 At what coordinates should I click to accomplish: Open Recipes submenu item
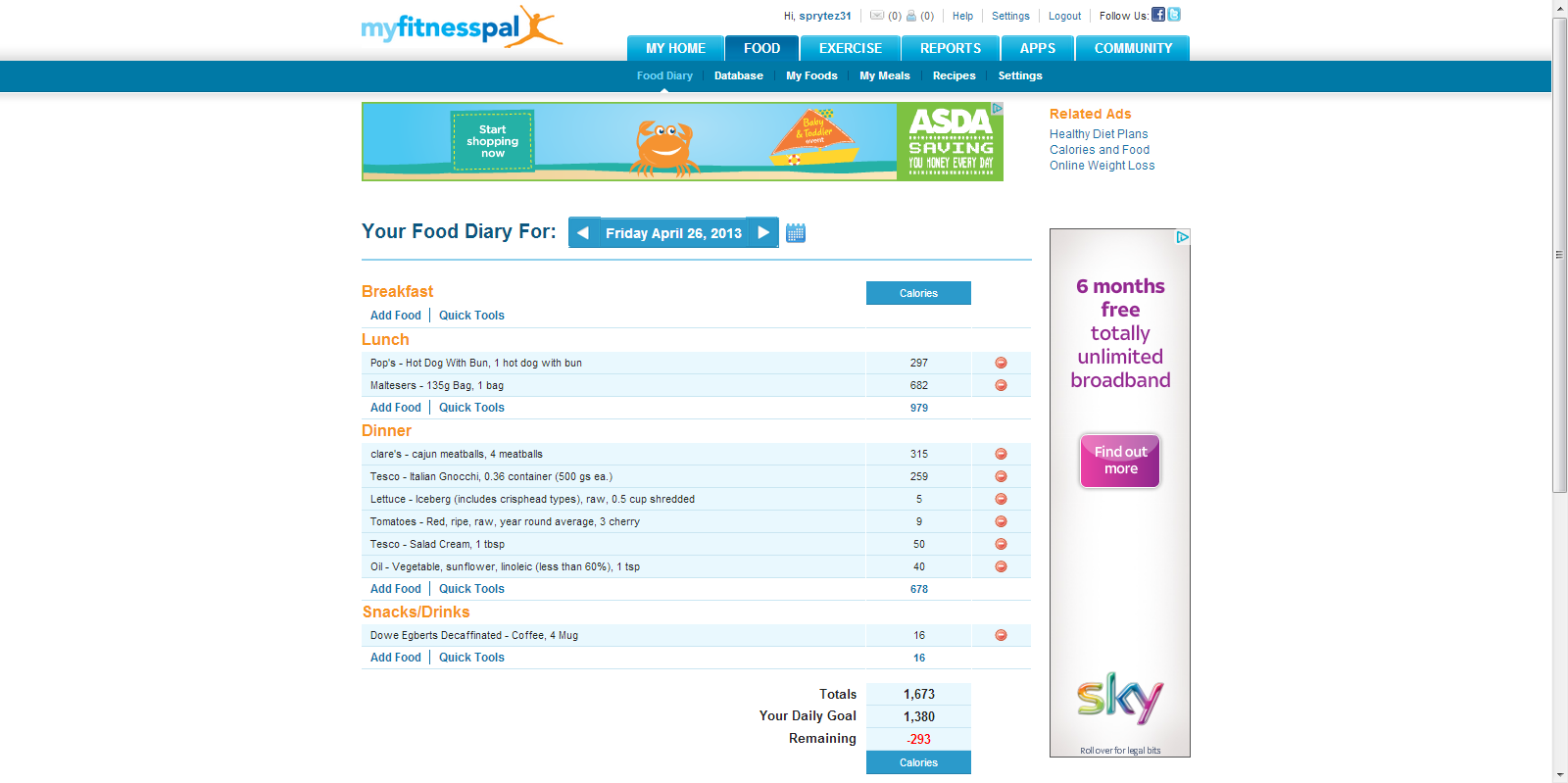pyautogui.click(x=955, y=75)
